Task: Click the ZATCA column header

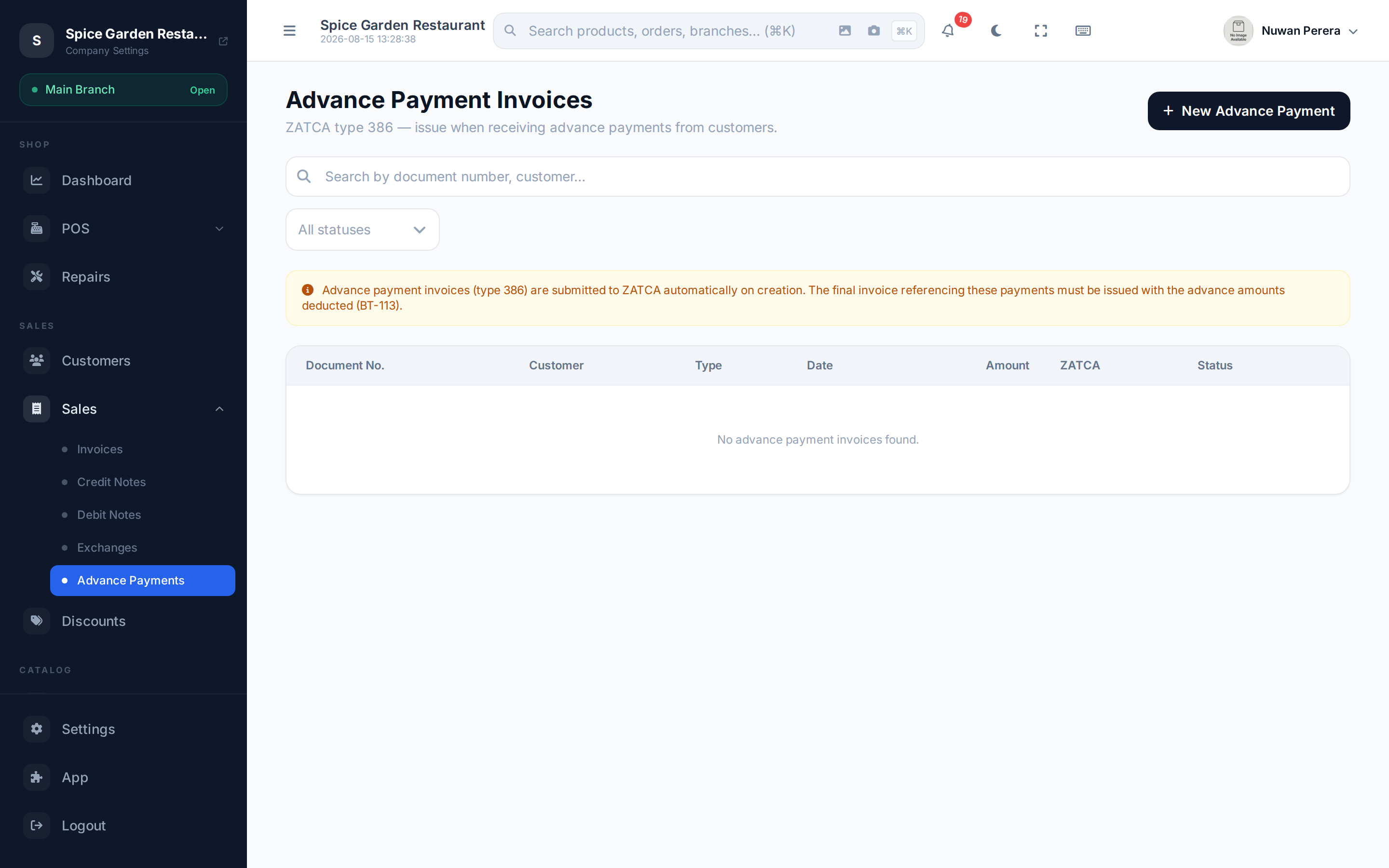Action: 1080,365
